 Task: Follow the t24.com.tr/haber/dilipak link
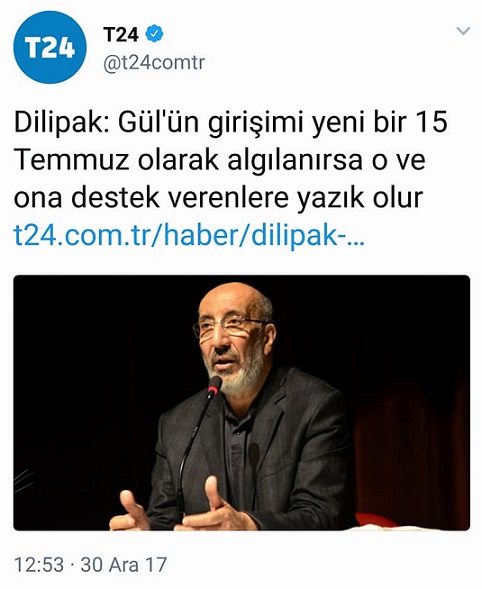coord(189,236)
